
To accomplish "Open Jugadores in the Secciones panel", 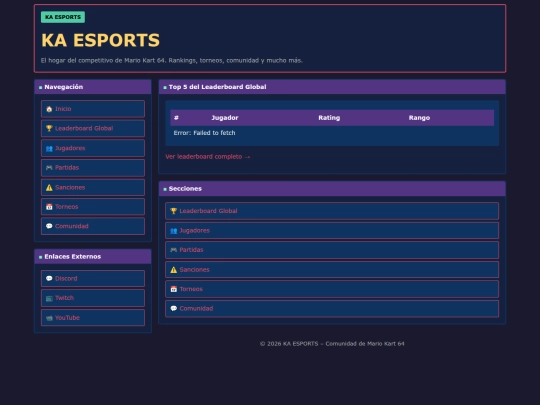I will (332, 230).
